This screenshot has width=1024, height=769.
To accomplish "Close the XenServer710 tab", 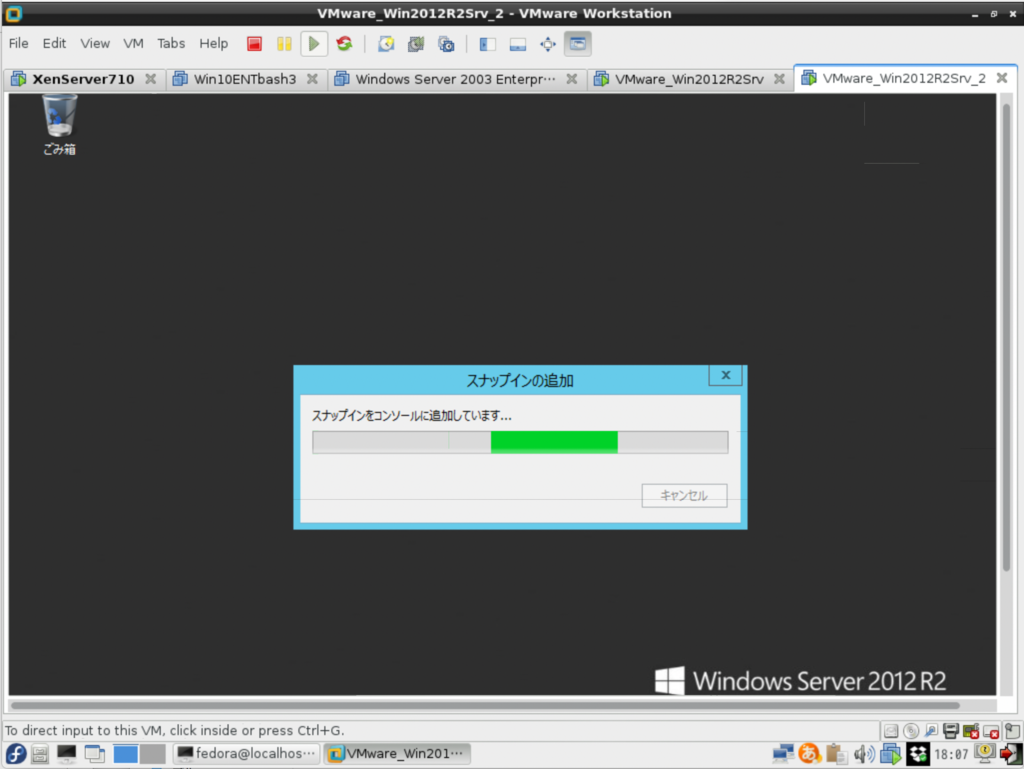I will (151, 79).
